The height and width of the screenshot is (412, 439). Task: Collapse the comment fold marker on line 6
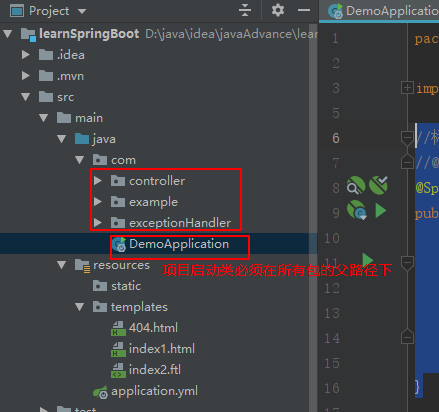407,138
